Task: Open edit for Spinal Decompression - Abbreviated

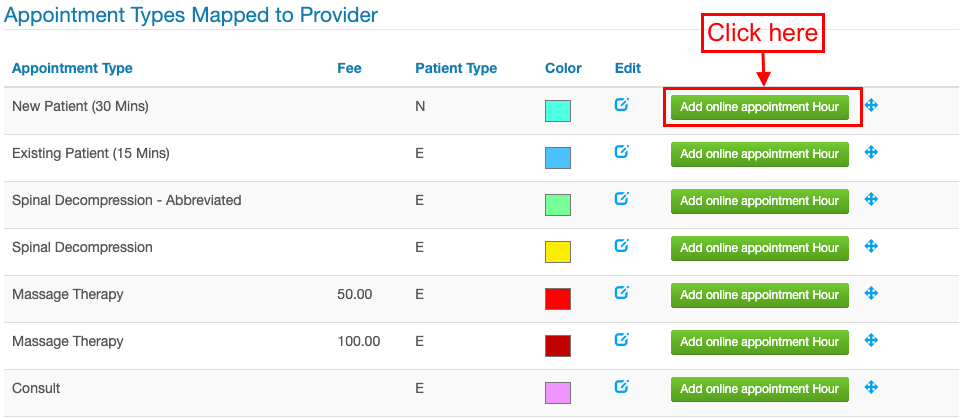Action: click(x=621, y=199)
